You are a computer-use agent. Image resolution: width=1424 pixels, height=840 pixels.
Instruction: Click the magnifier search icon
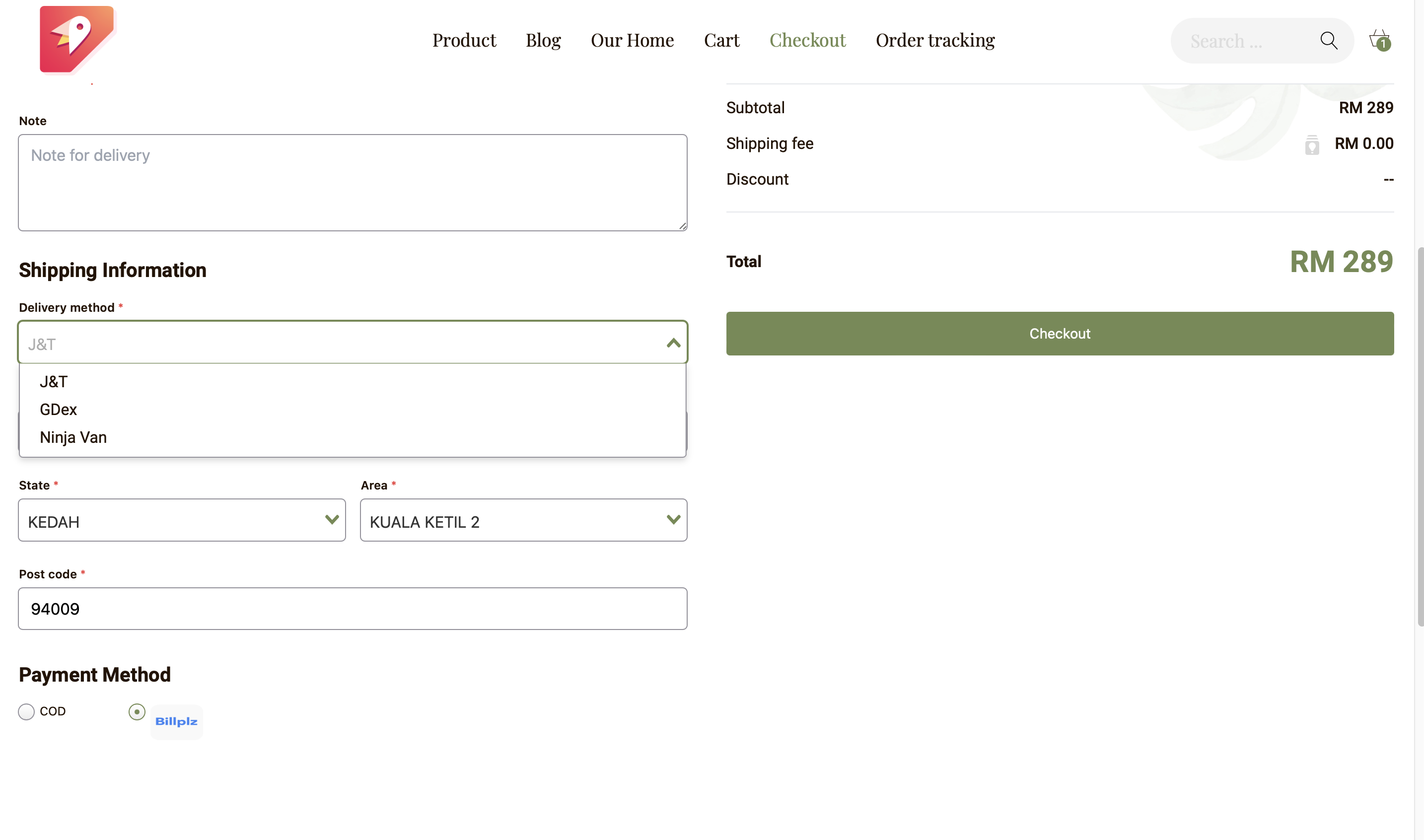1328,41
